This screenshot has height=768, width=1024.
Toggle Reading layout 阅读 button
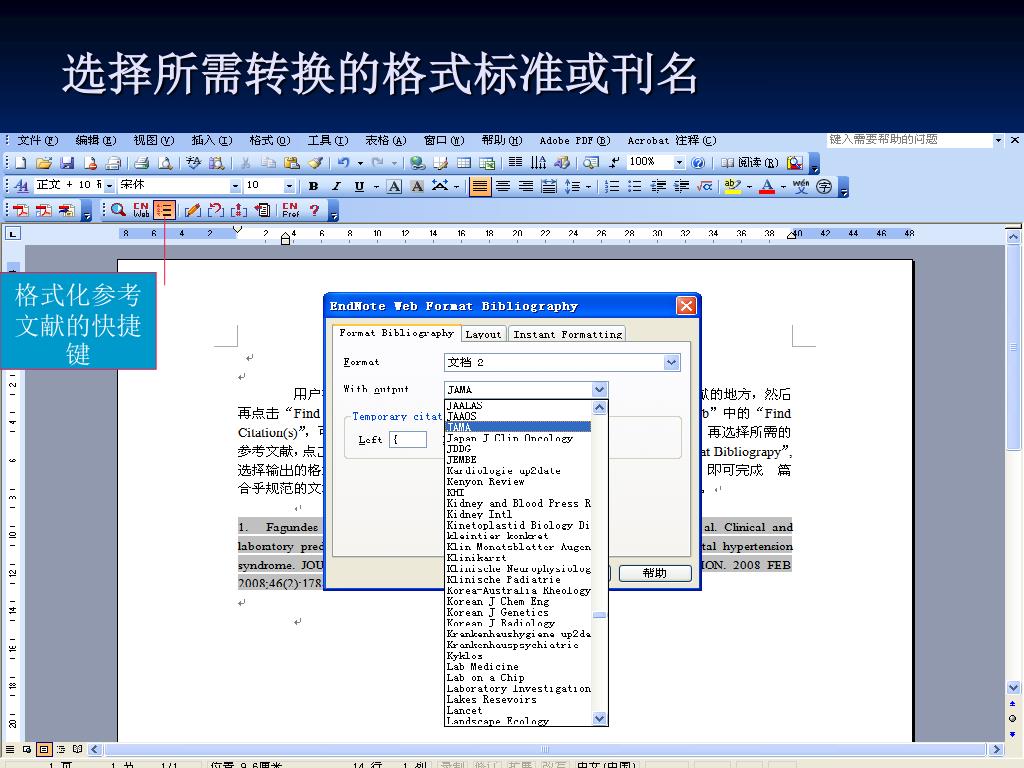[750, 163]
